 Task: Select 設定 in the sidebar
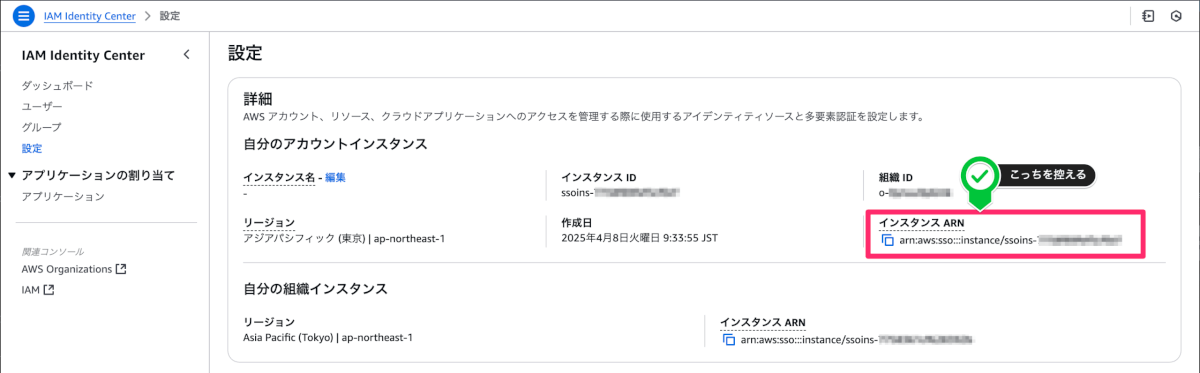(32, 148)
